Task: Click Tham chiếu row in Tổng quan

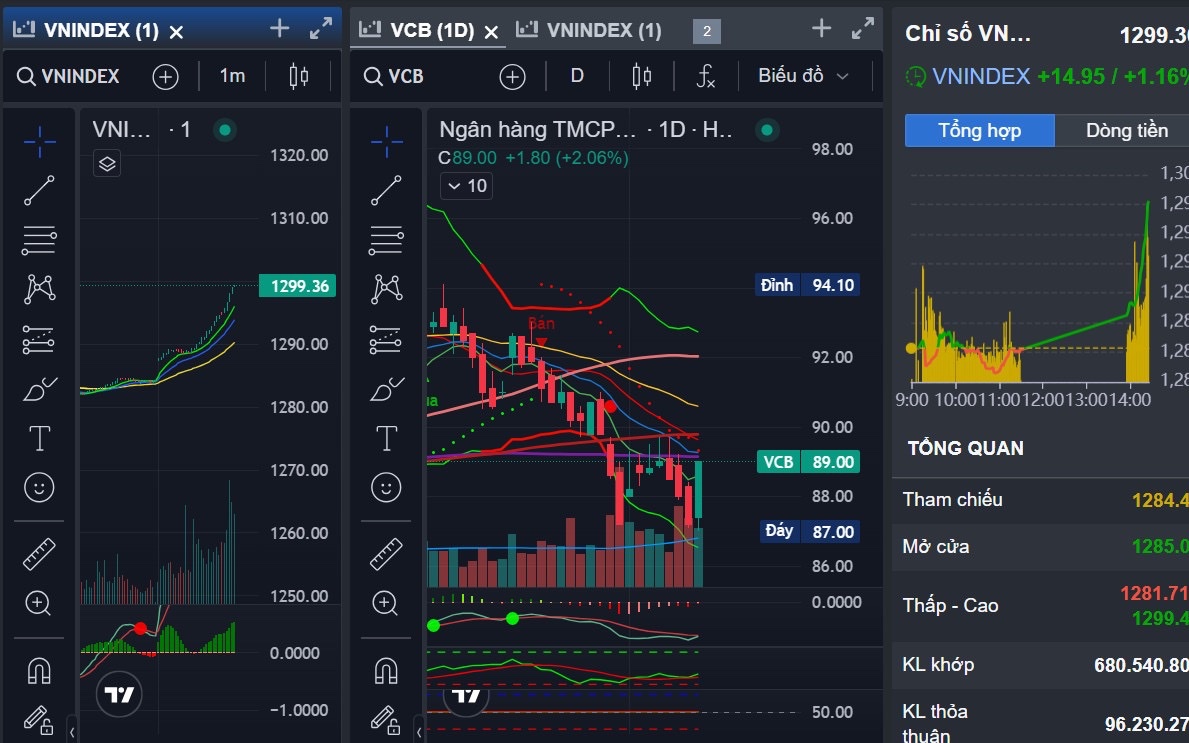Action: [1040, 500]
